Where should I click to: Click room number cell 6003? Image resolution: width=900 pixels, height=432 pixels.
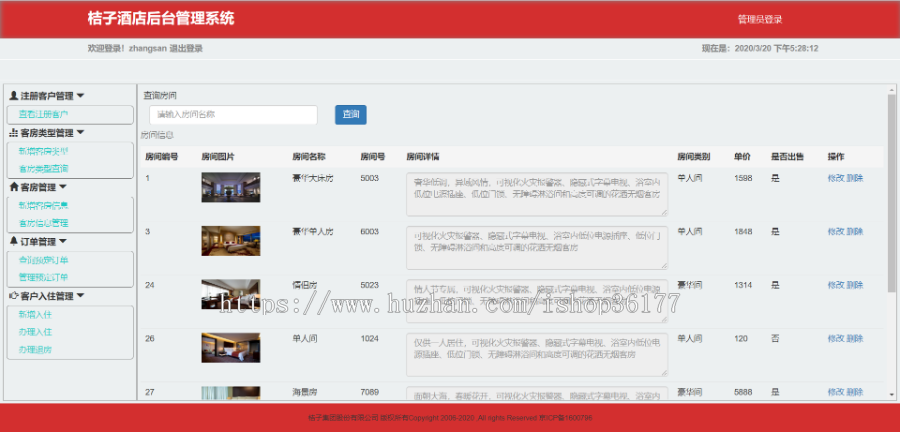370,232
